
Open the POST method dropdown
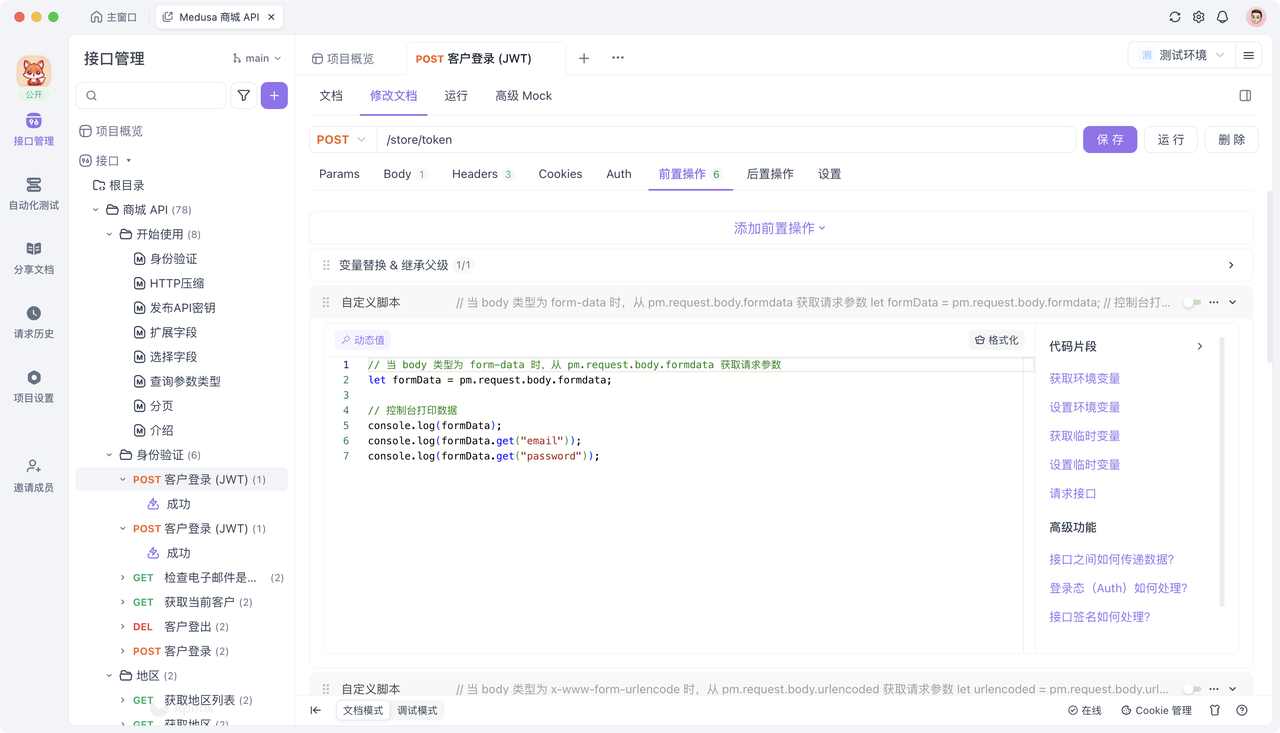coord(341,140)
